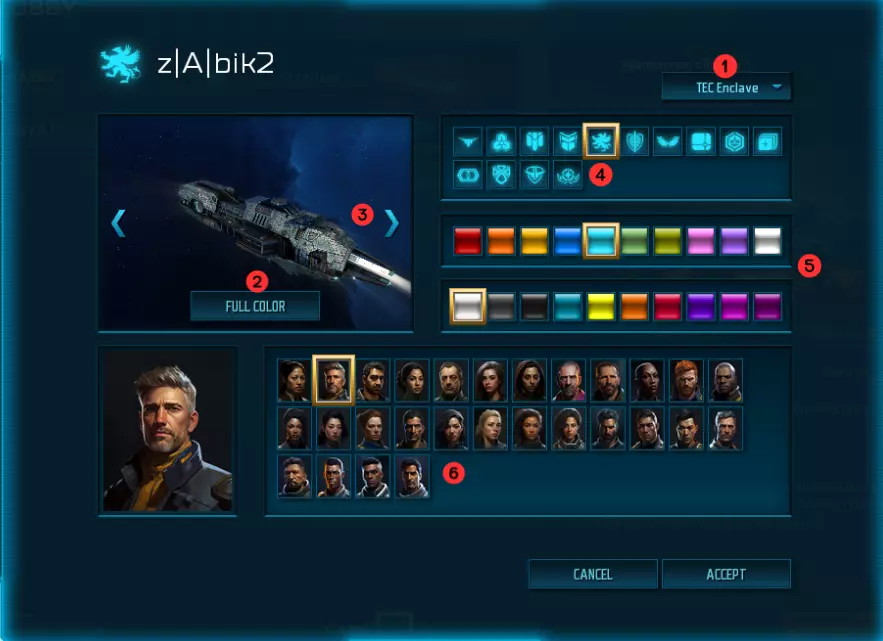Pick the yellow secondary color swatch
Viewport: 883px width, 641px height.
601,307
